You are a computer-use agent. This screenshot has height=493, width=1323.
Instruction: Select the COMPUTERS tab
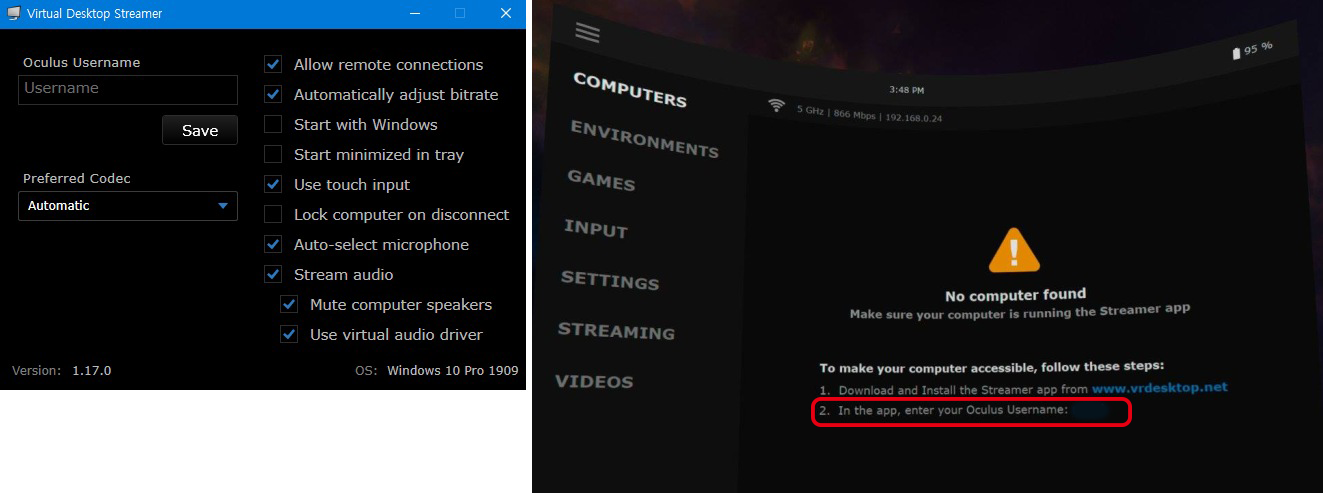(630, 89)
